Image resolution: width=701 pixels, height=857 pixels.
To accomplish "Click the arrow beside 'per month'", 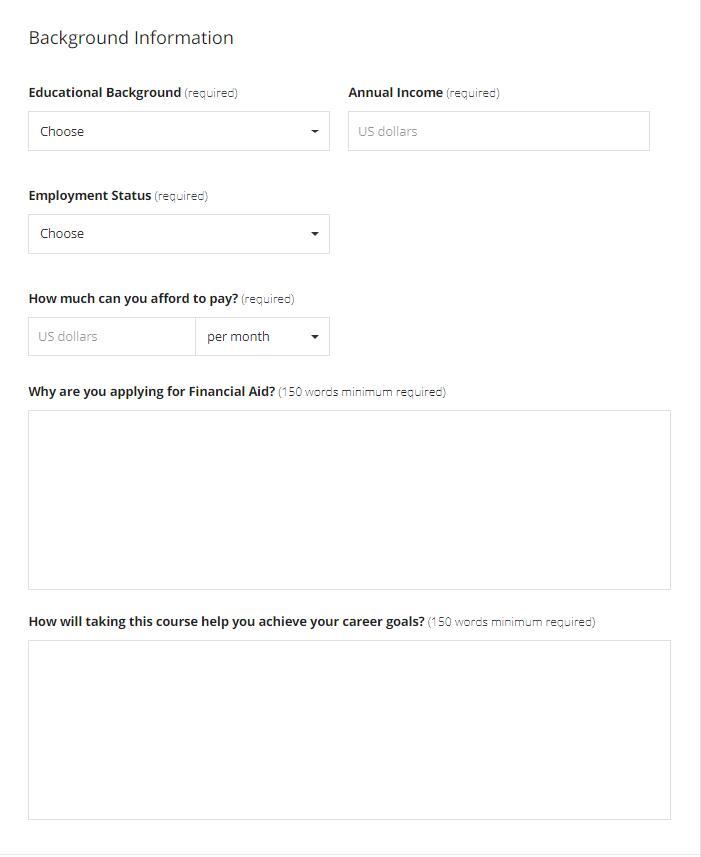I will [x=314, y=337].
